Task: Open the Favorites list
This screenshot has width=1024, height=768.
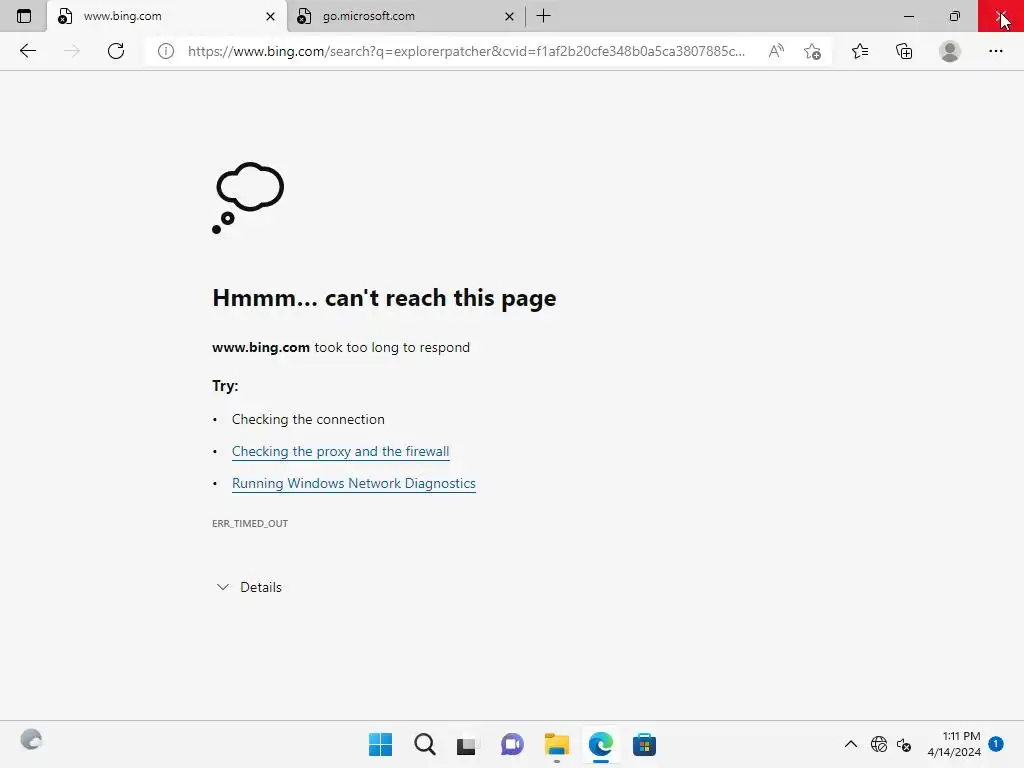Action: tap(859, 51)
